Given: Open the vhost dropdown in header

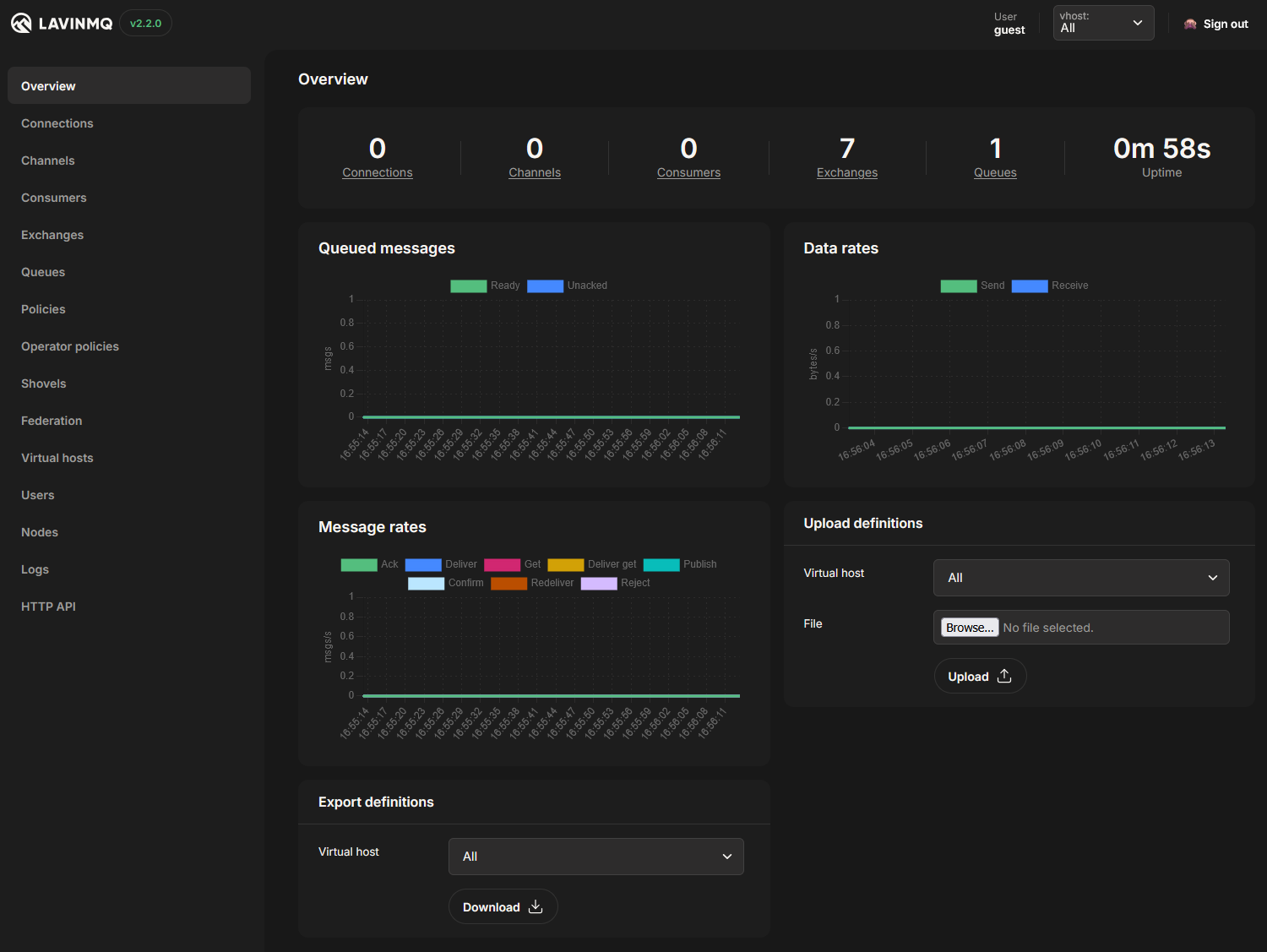Looking at the screenshot, I should coord(1103,23).
